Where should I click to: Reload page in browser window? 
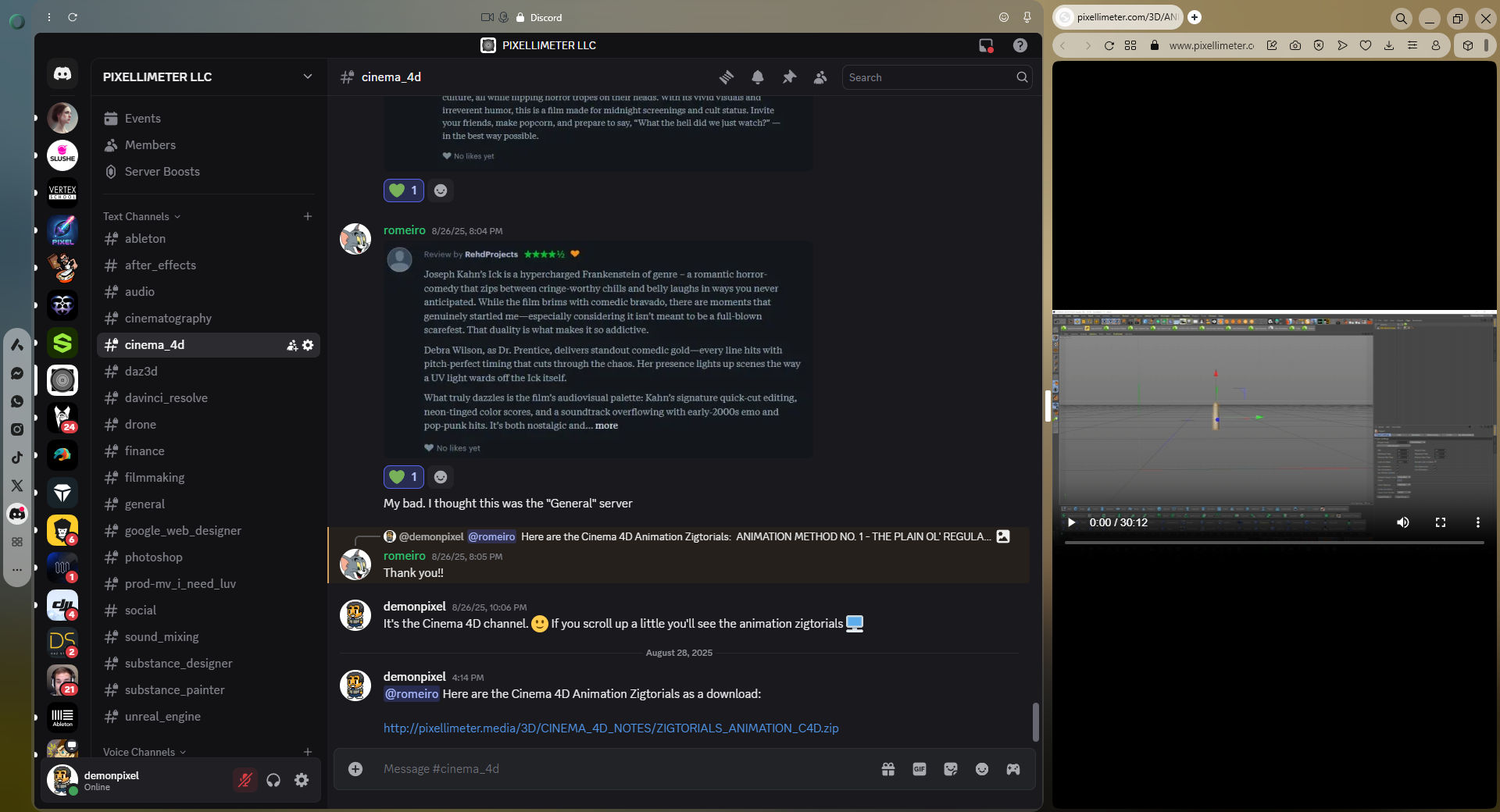tap(1109, 45)
